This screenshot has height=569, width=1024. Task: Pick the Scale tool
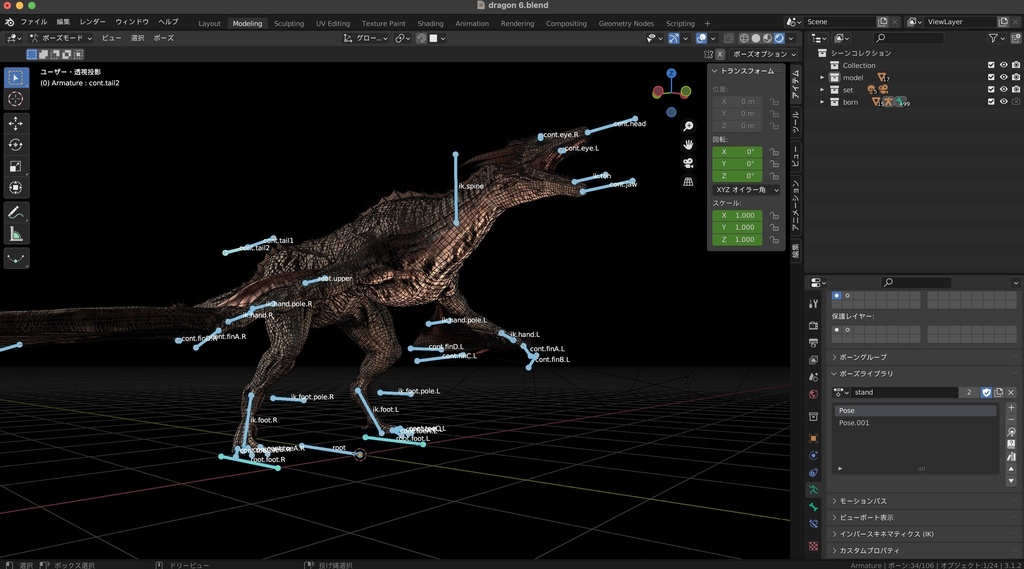[16, 167]
